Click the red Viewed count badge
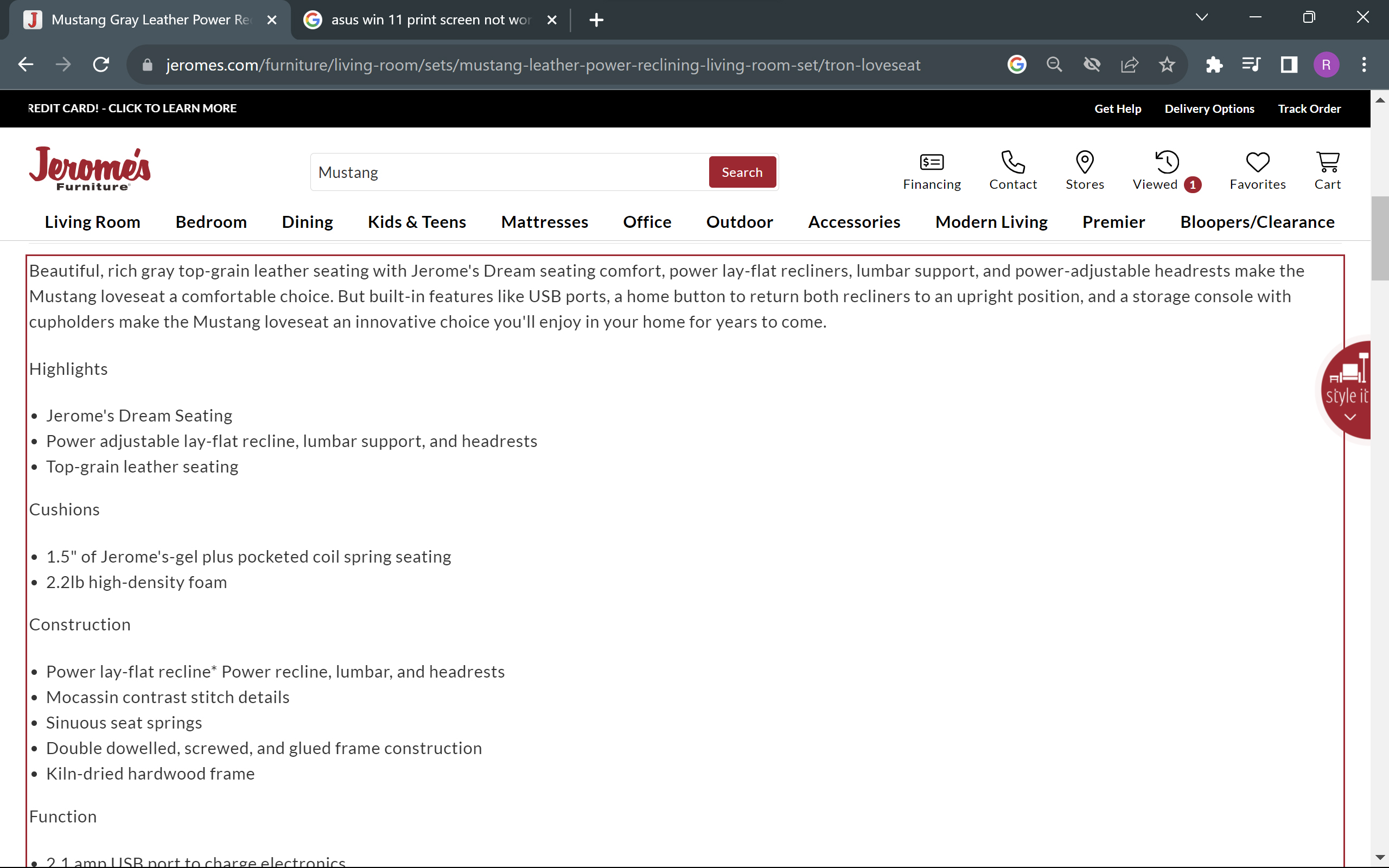This screenshot has height=868, width=1389. point(1193,185)
